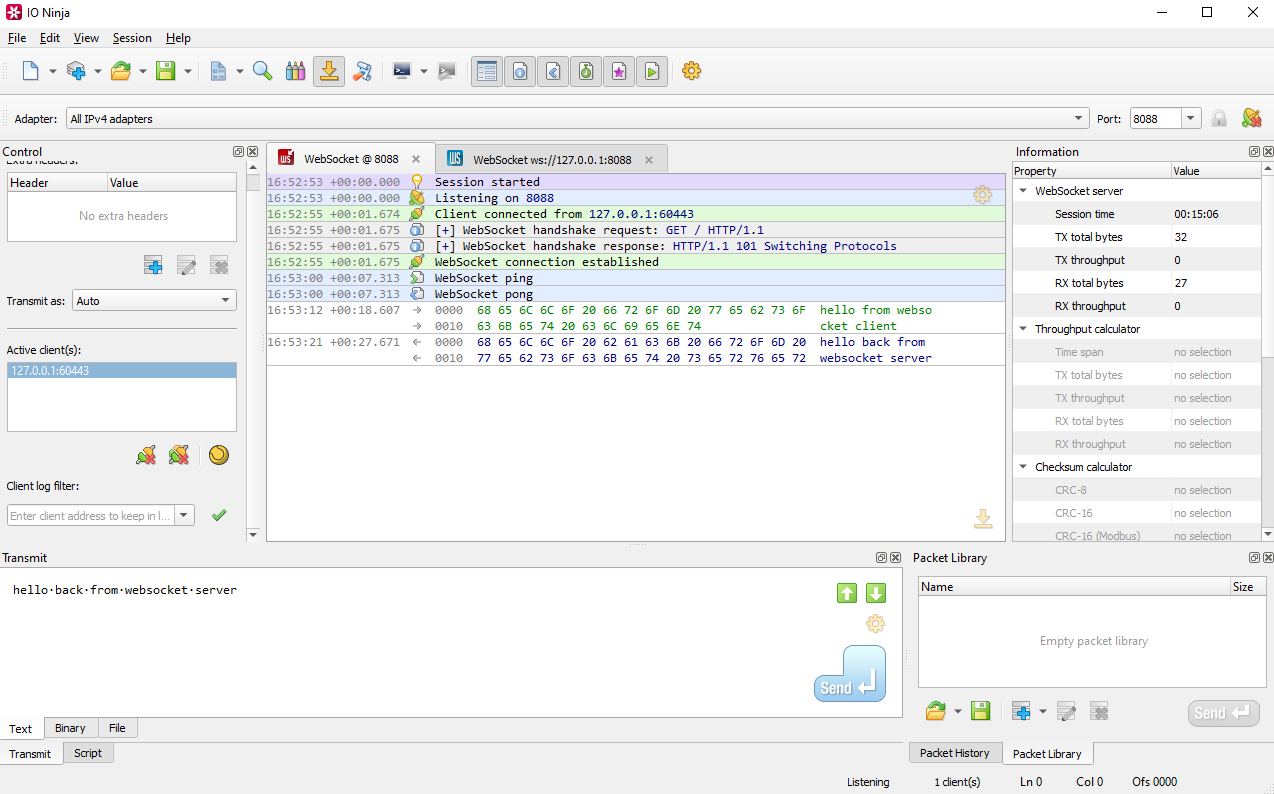This screenshot has height=794, width=1274.
Task: Click the Packet Library open folder icon
Action: 936,712
